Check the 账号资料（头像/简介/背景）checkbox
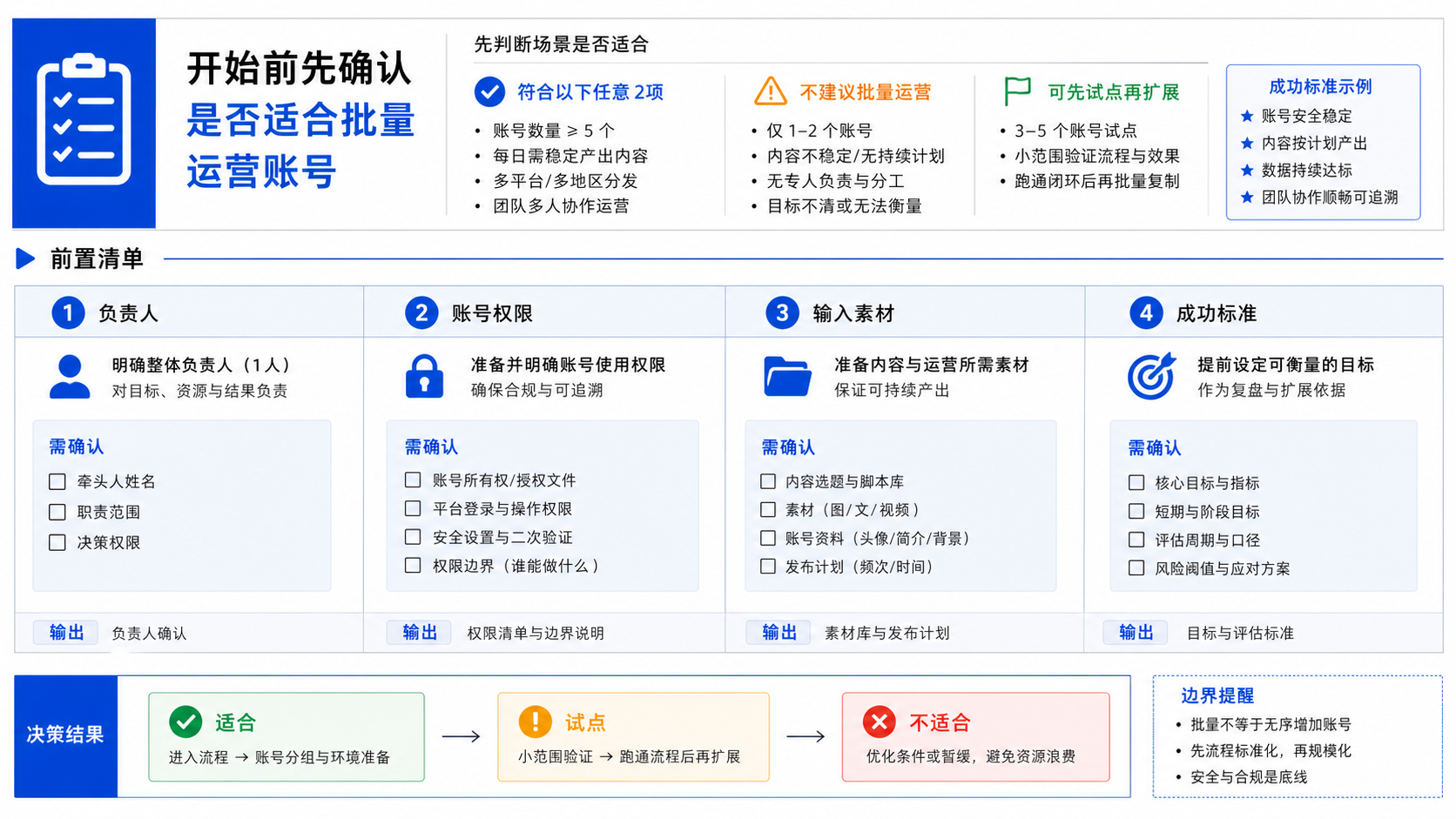The width and height of the screenshot is (1456, 819). [768, 538]
